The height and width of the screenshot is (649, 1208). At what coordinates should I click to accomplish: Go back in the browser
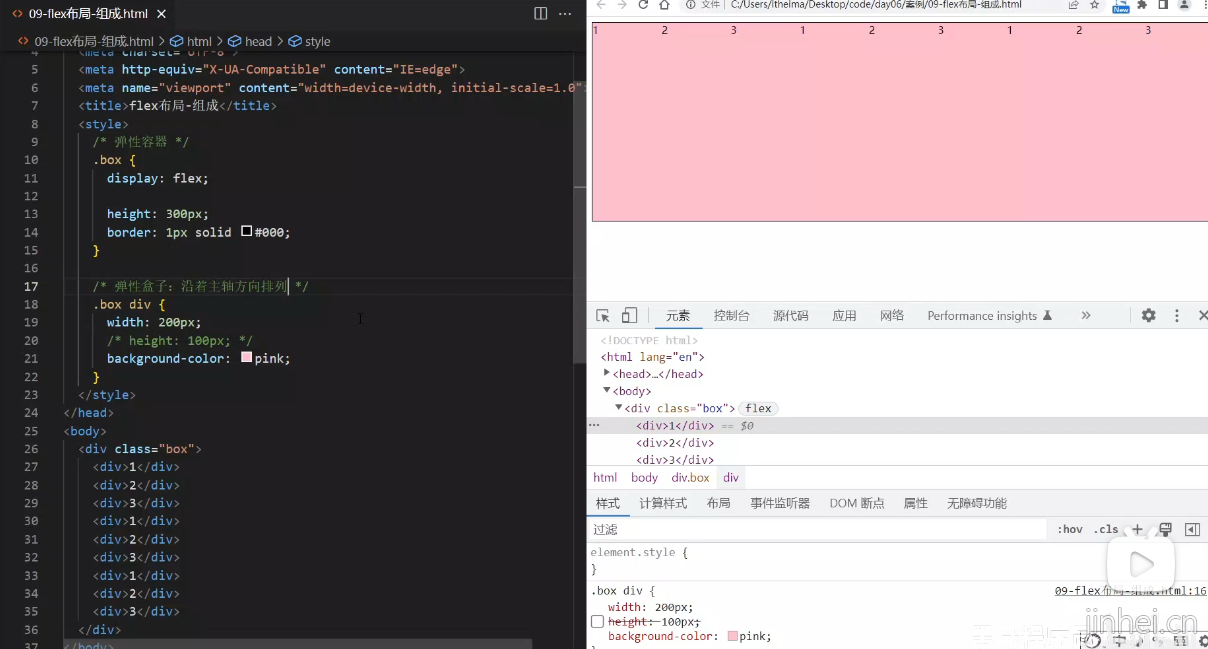coord(600,5)
